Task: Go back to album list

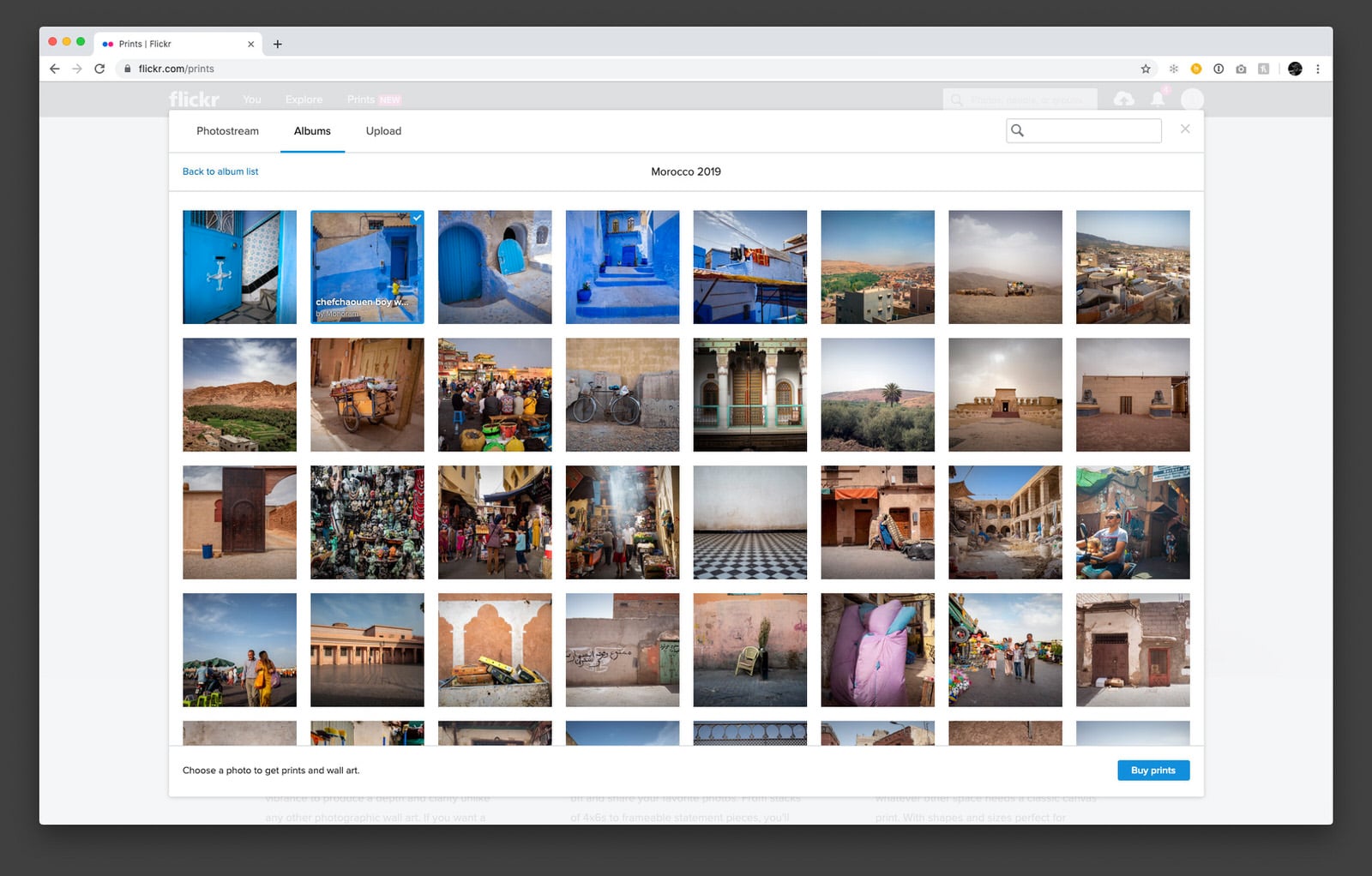Action: pyautogui.click(x=220, y=171)
